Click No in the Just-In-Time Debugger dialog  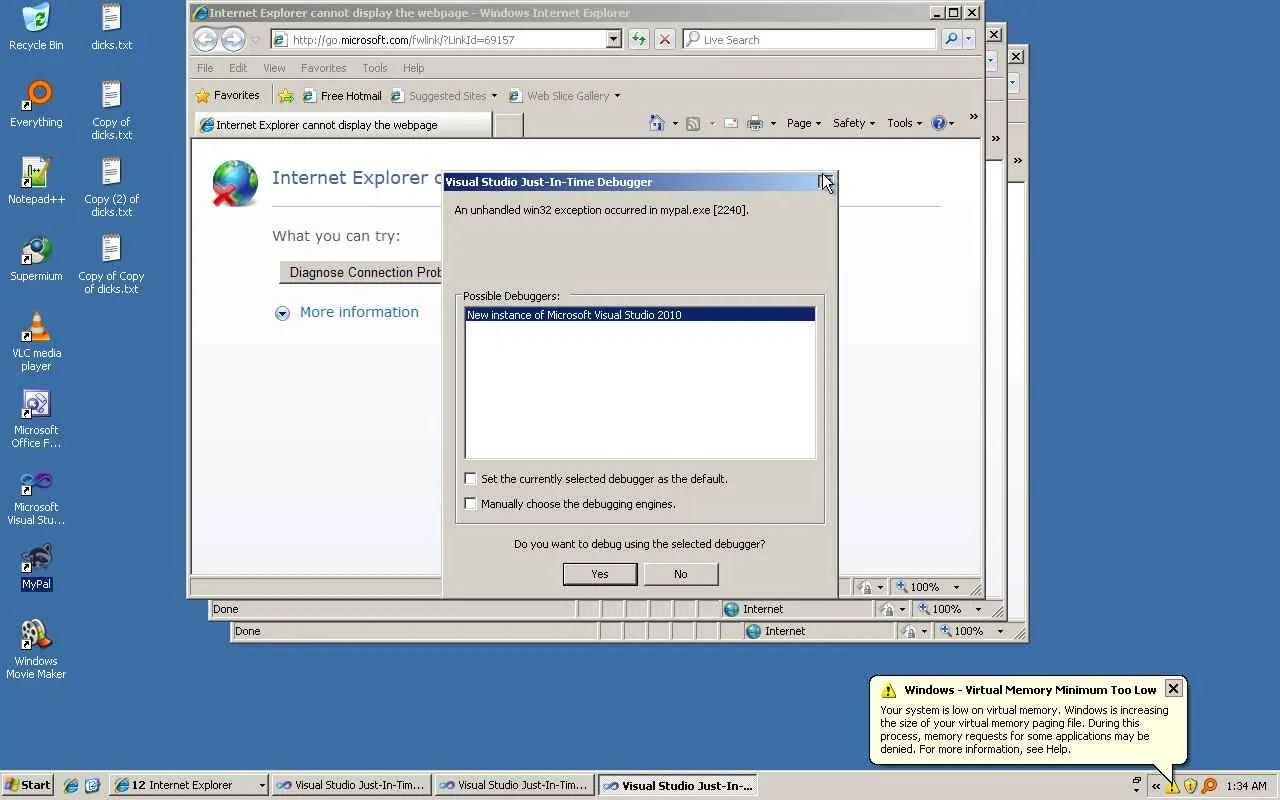tap(681, 574)
